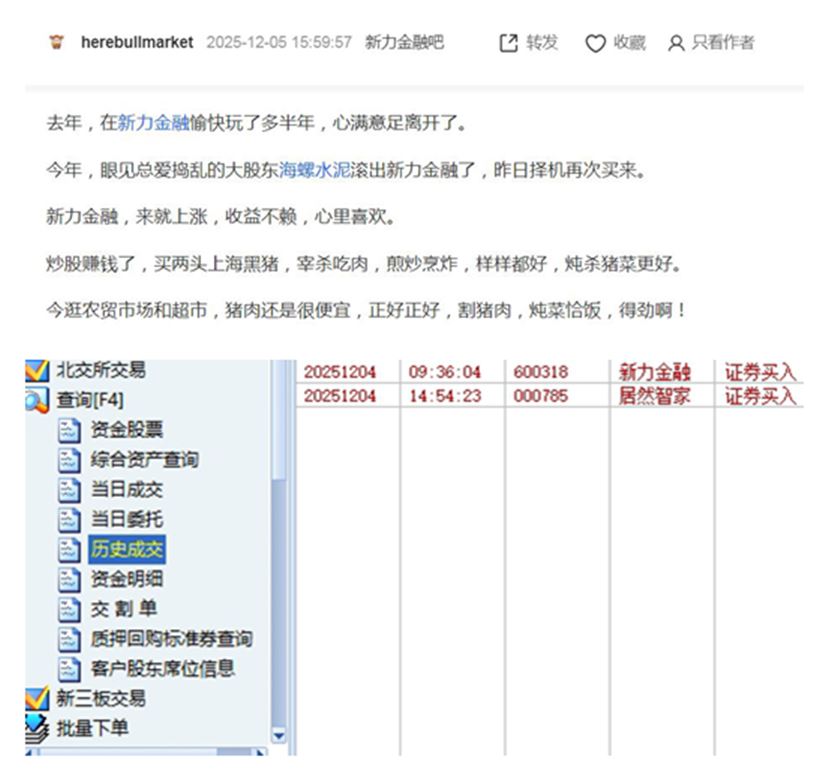829x771 pixels.
Task: Select the 新三板交易 tree item
Action: tap(100, 699)
